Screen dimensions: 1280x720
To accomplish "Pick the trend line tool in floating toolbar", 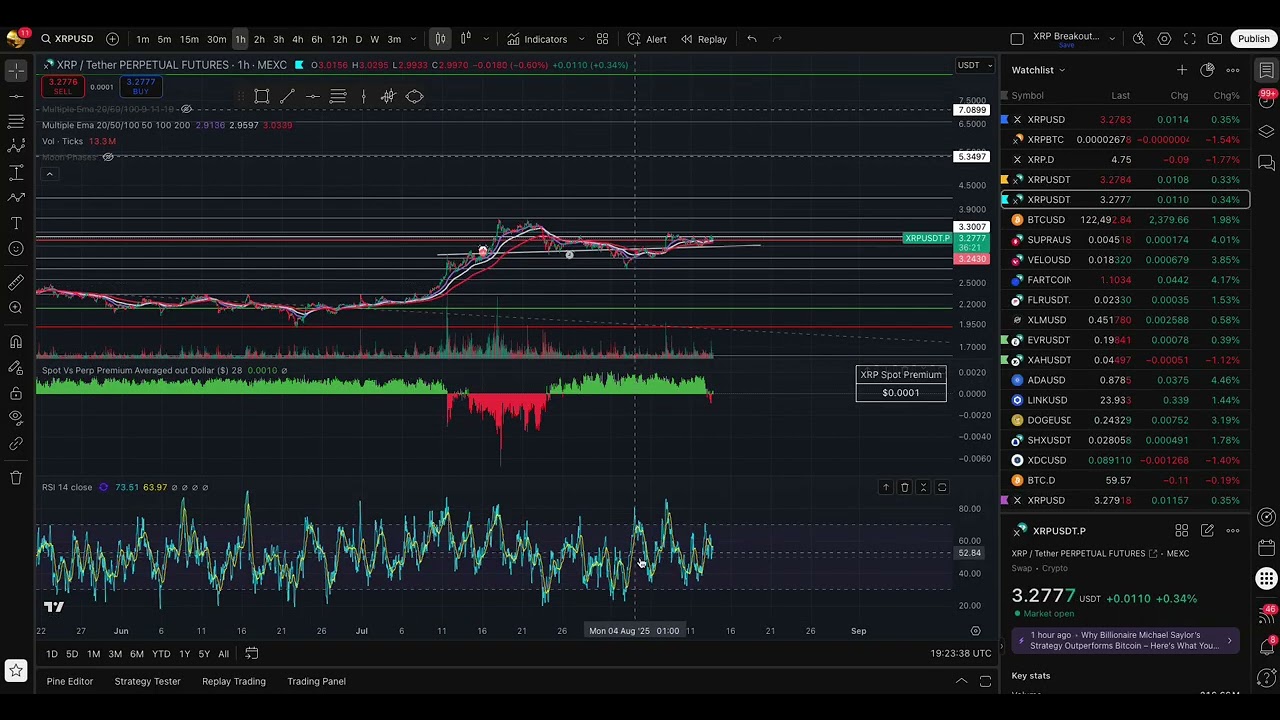I will point(287,97).
